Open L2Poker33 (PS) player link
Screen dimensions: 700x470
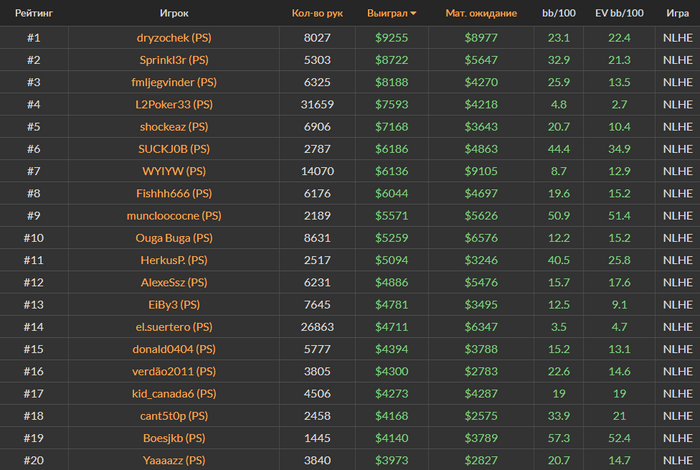[x=174, y=104]
